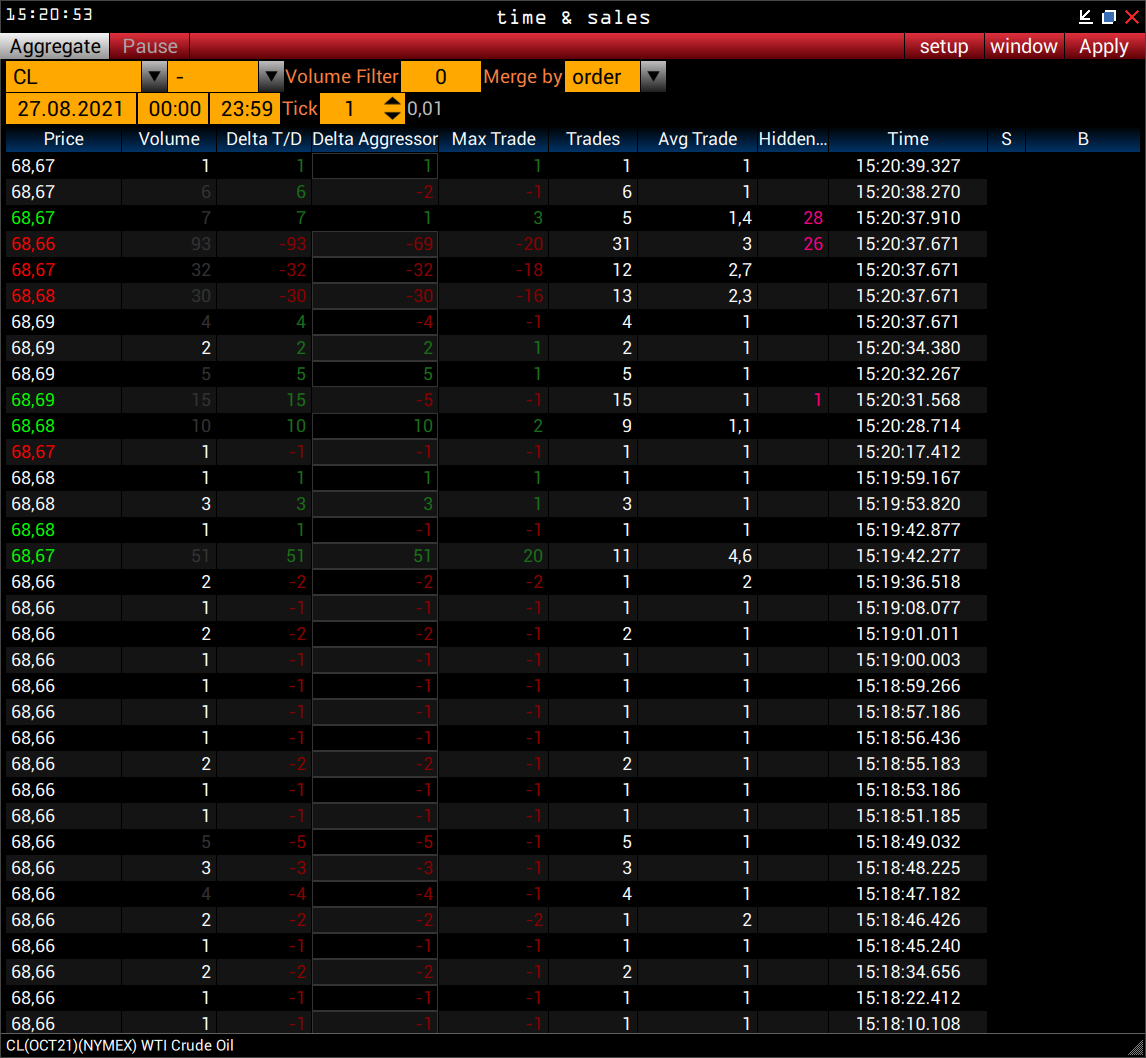The height and width of the screenshot is (1058, 1146).
Task: Edit the Volume Filter value field
Action: point(440,76)
